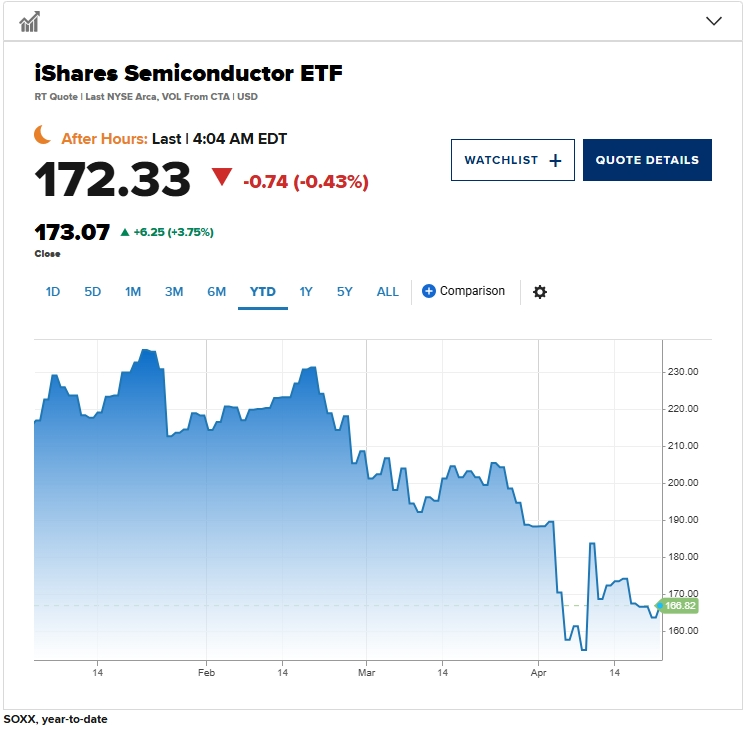This screenshot has width=744, height=730.
Task: Switch chart to the 5D range
Action: pos(93,291)
